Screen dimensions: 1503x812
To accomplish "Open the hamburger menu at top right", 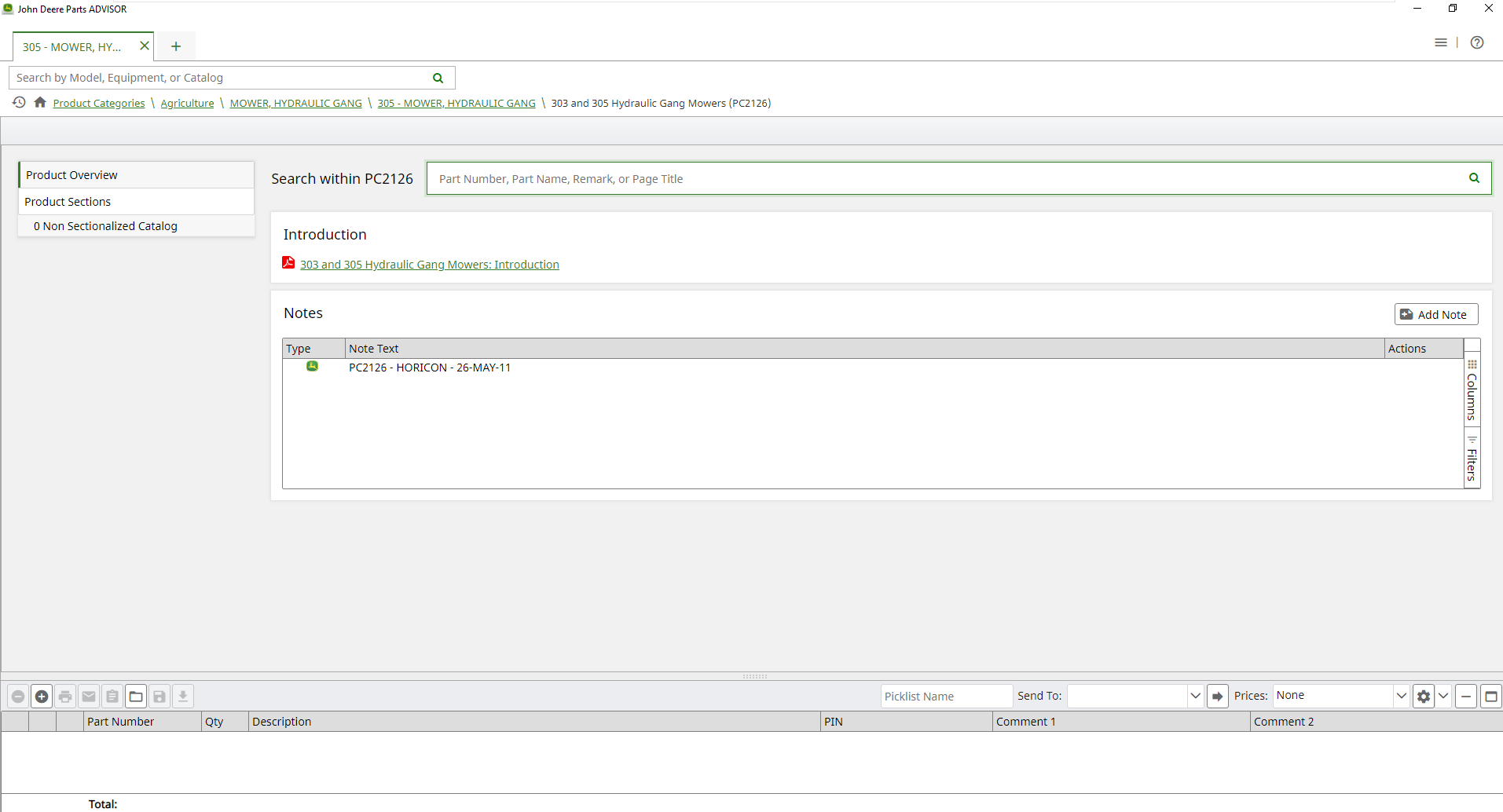I will click(x=1440, y=43).
